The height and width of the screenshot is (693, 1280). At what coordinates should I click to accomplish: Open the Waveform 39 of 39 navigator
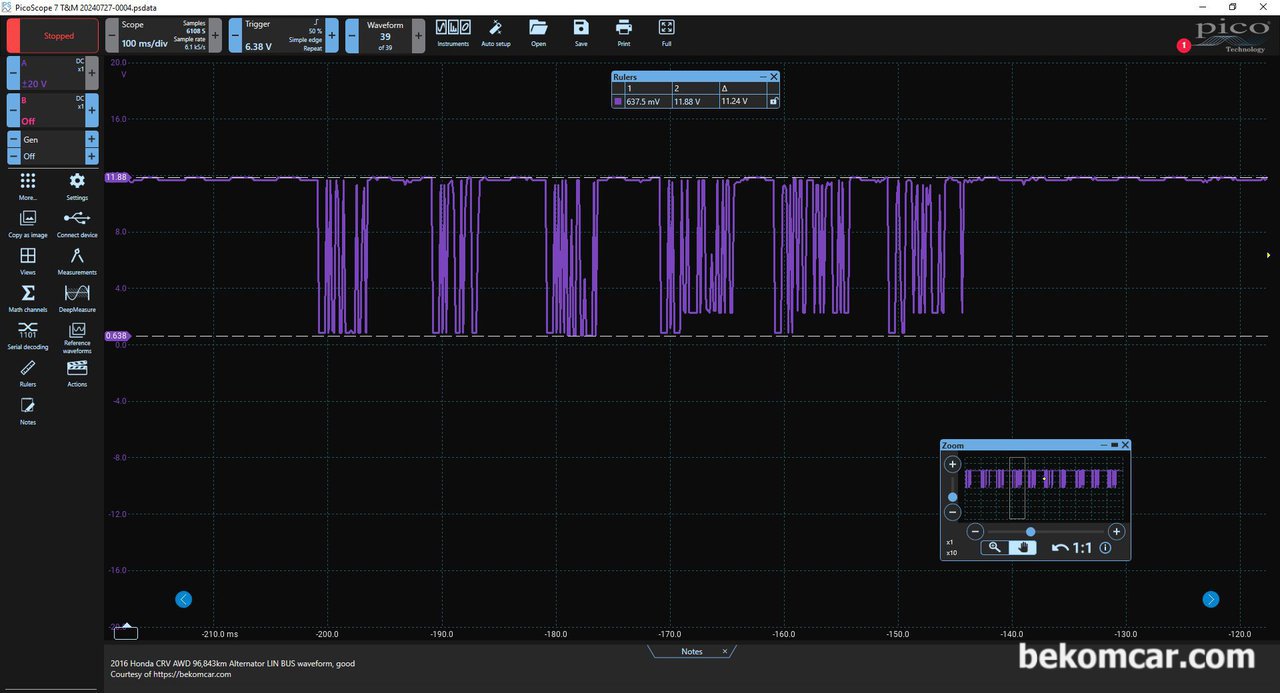click(385, 36)
